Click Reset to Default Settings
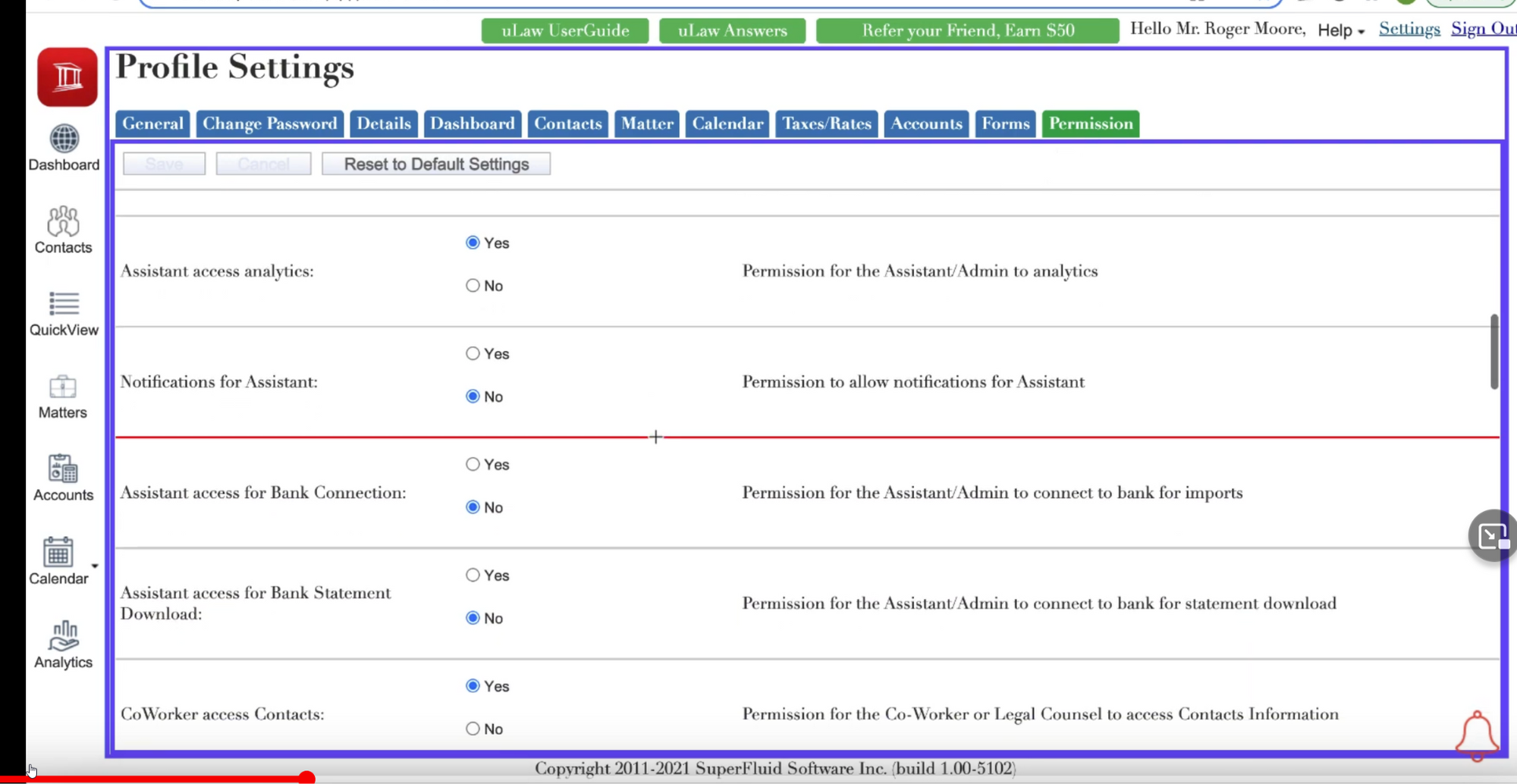Viewport: 1517px width, 784px height. [435, 164]
